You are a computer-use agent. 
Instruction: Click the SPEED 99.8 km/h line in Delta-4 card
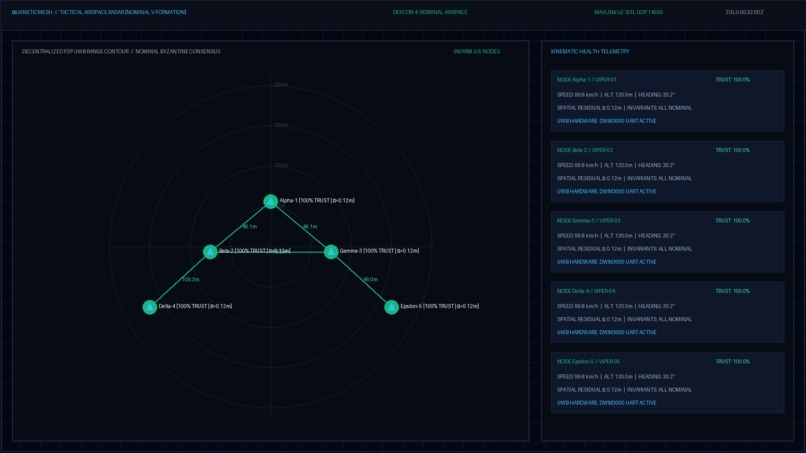click(x=616, y=306)
